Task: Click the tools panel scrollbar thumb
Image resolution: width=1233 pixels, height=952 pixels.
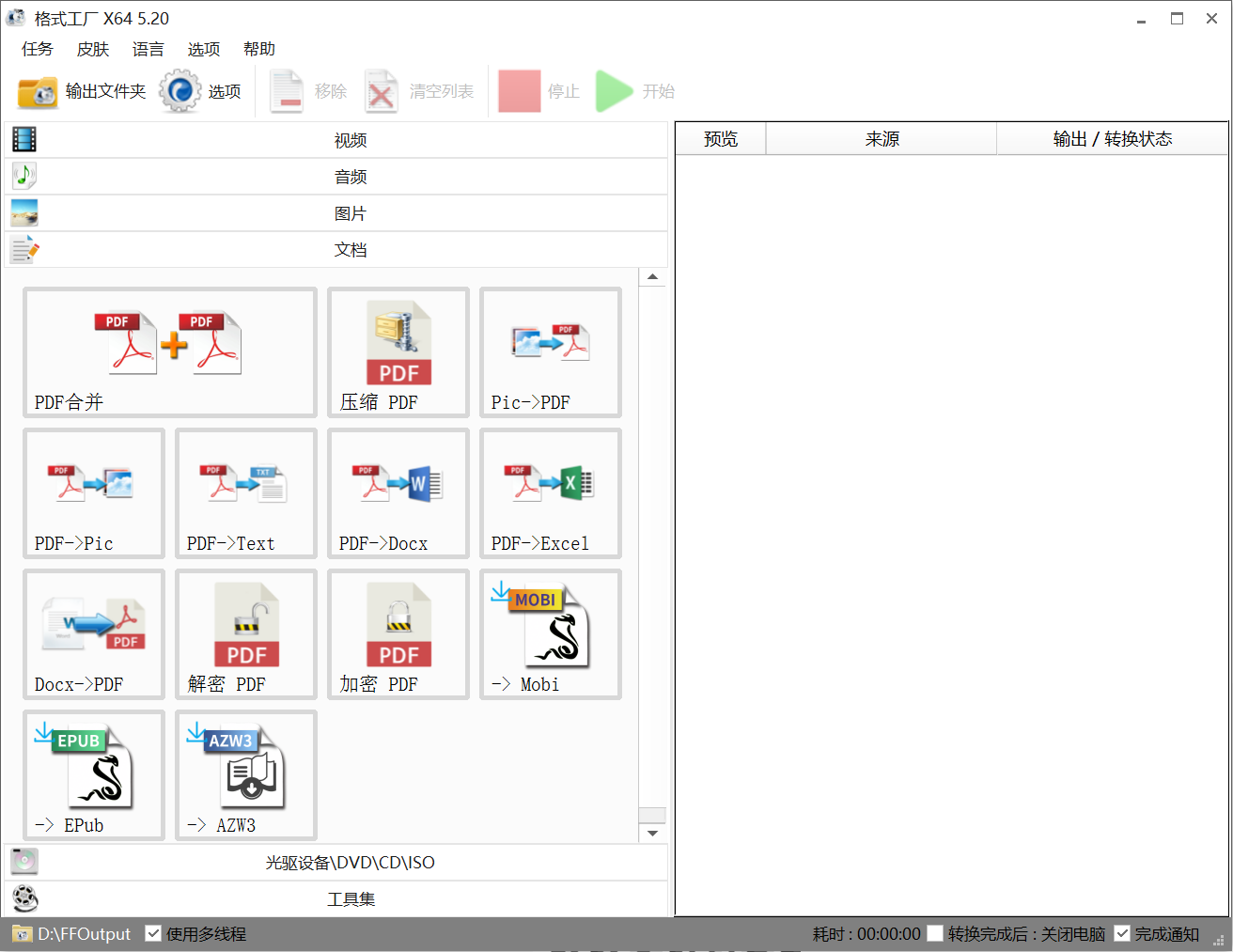Action: click(x=652, y=816)
